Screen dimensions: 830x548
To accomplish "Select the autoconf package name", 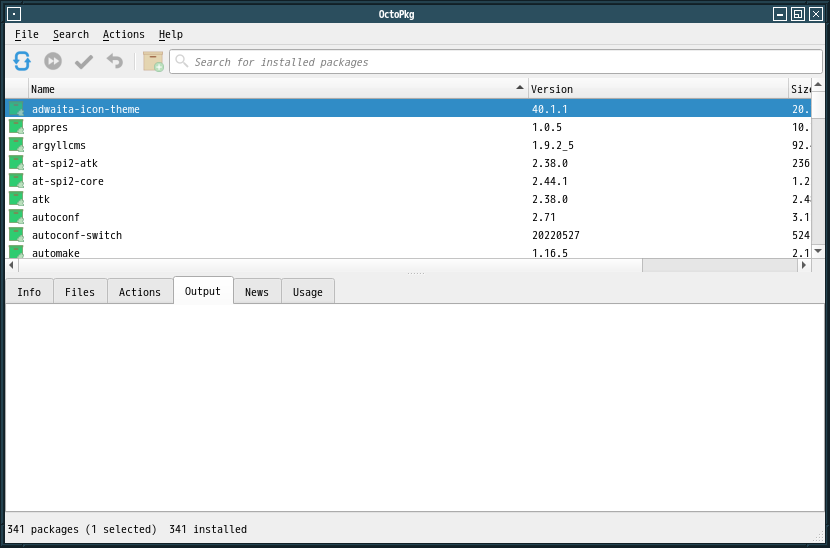I will pyautogui.click(x=56, y=217).
